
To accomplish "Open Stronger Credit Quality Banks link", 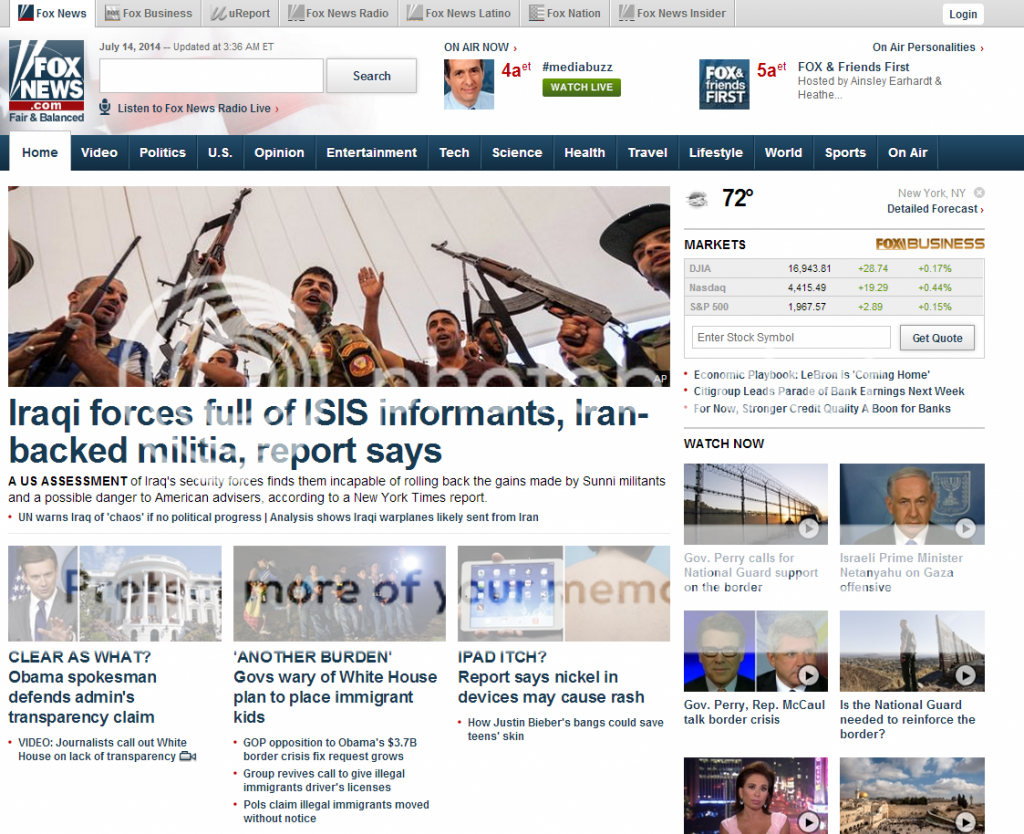I will click(x=822, y=408).
